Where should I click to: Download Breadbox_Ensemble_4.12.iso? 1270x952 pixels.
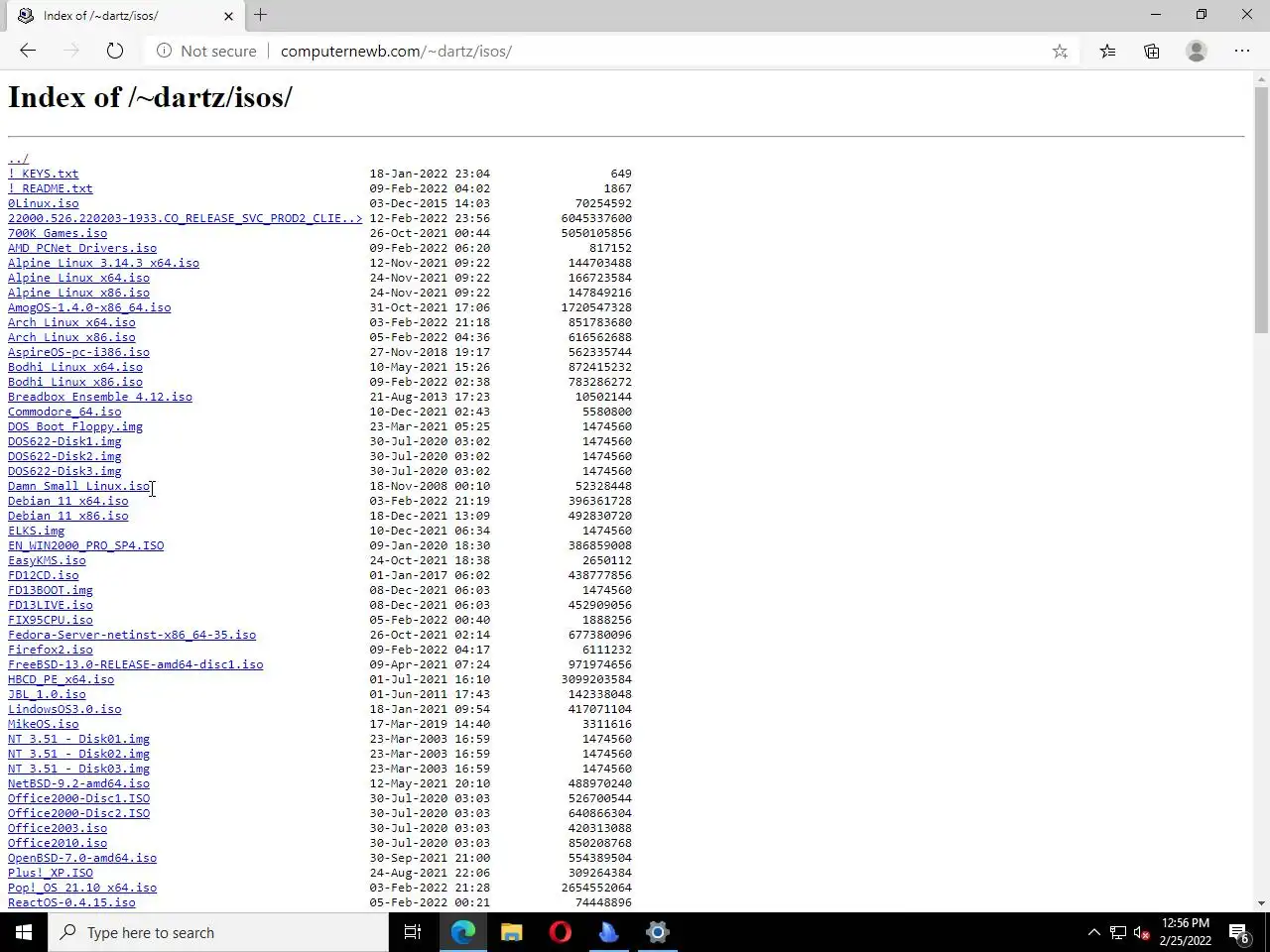coord(100,397)
